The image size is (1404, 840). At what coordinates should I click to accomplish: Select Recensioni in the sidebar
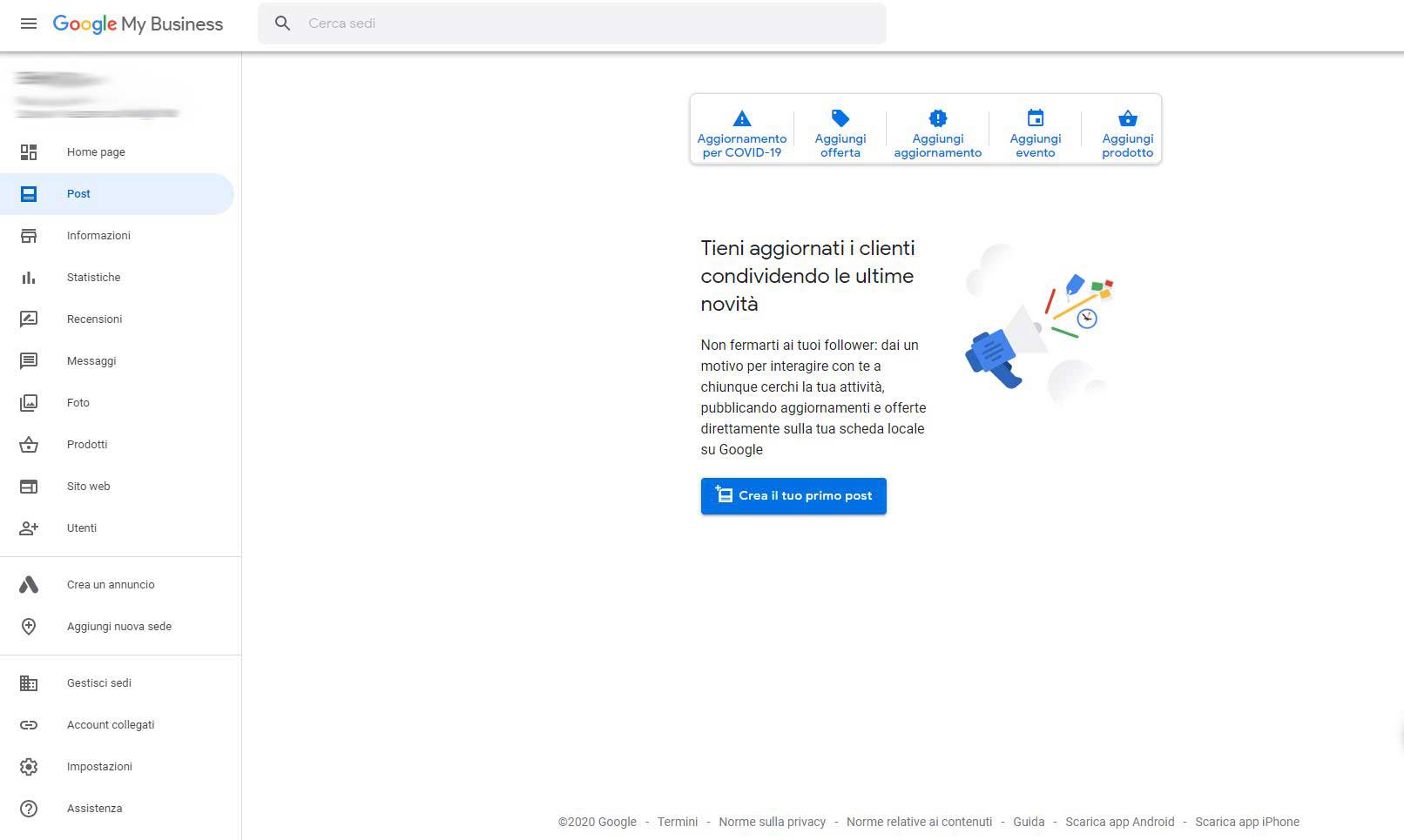(94, 319)
